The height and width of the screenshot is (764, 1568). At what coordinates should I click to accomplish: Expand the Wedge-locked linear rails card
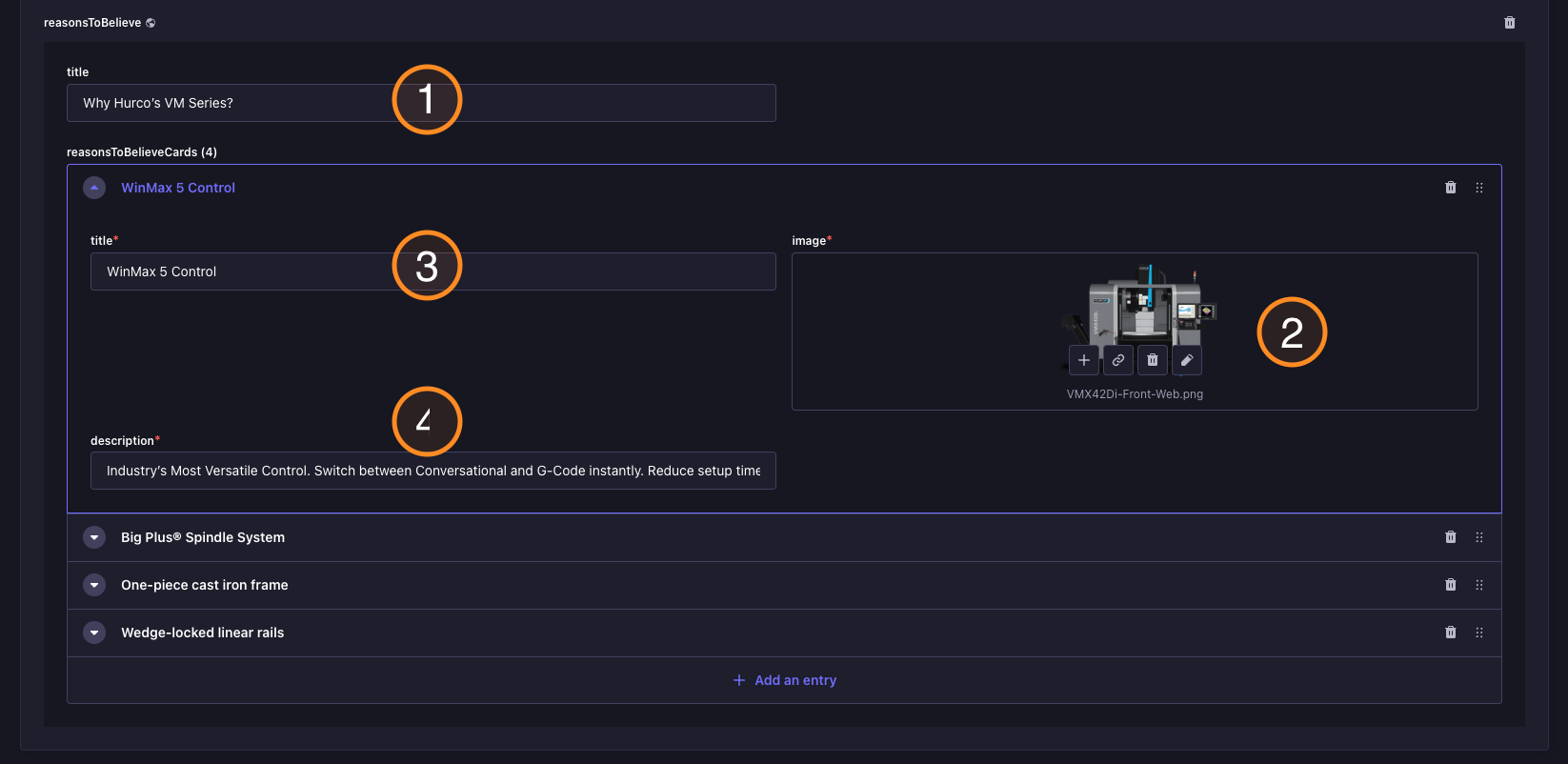click(x=94, y=633)
